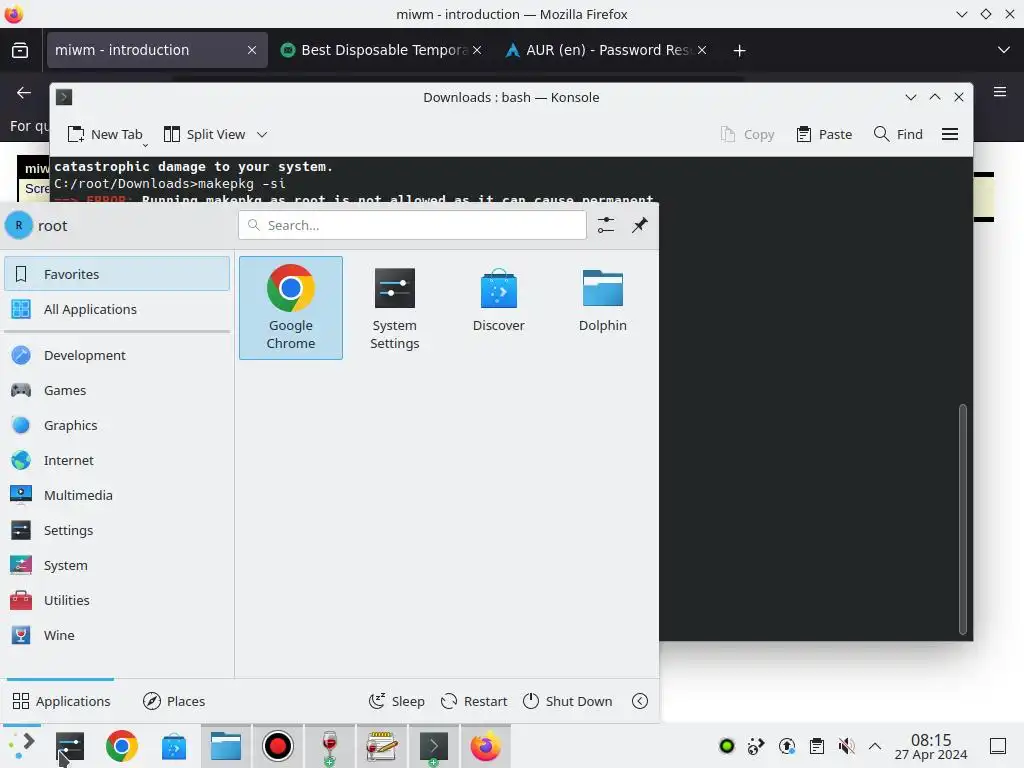Switch to Places tab in launcher
The width and height of the screenshot is (1024, 768).
click(174, 701)
